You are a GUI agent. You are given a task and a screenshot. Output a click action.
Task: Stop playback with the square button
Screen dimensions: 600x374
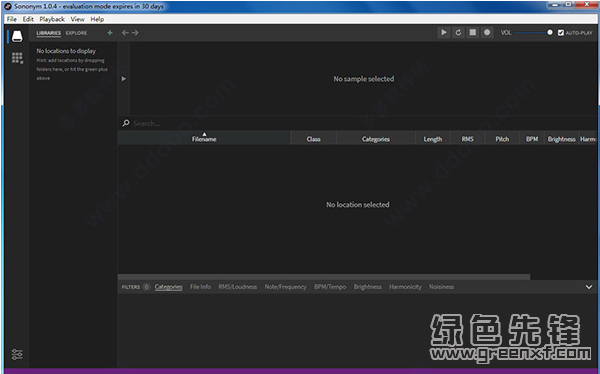coord(473,33)
